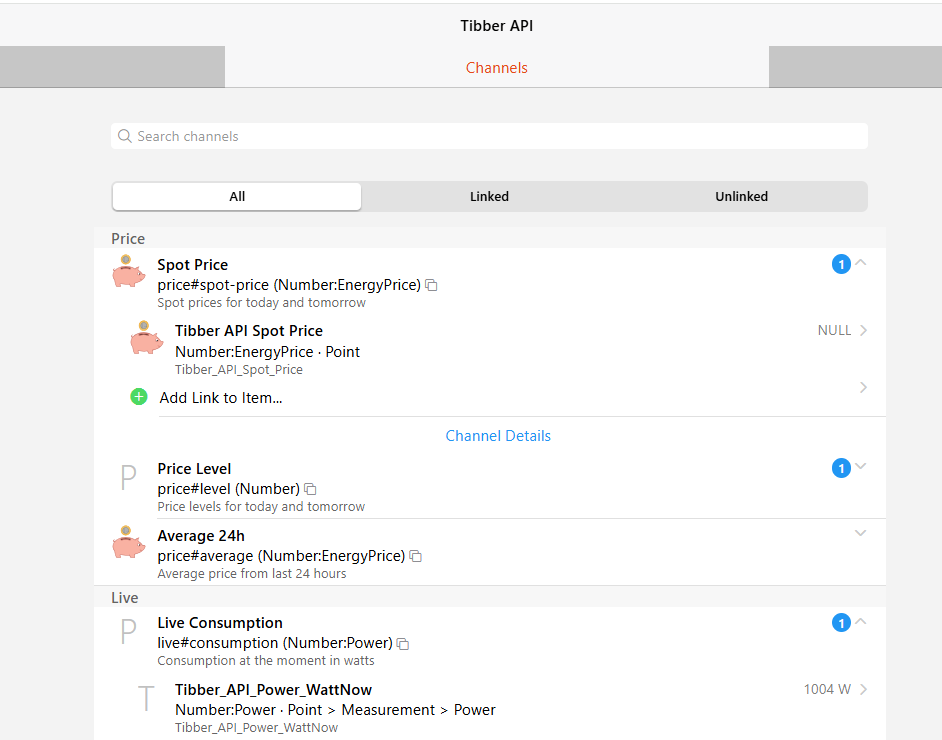Copy the live#consumption channel ID
The height and width of the screenshot is (740, 942).
pos(403,643)
